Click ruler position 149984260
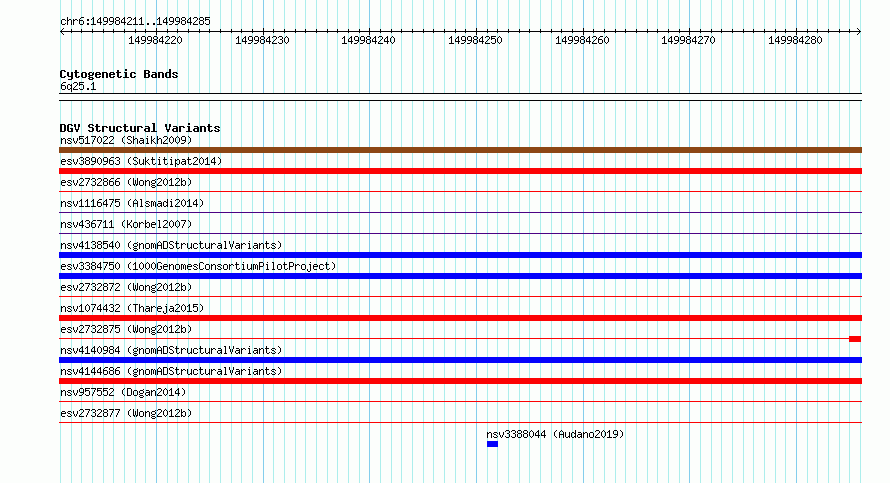Viewport: 890px width, 483px height. (x=582, y=40)
